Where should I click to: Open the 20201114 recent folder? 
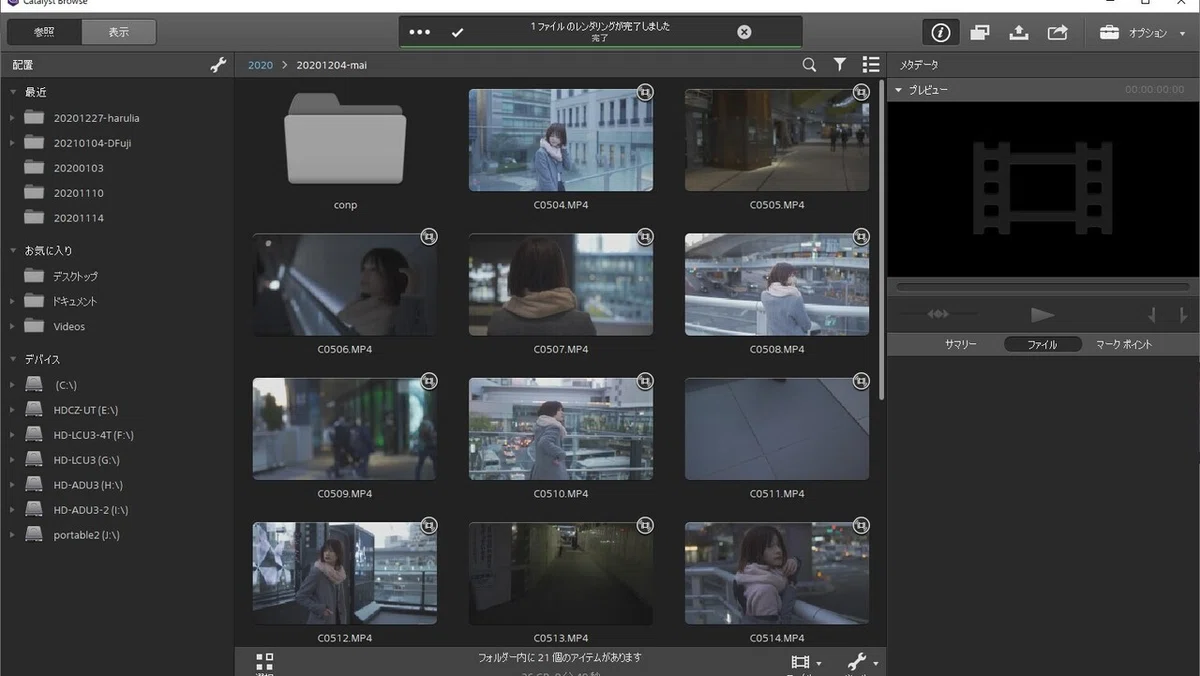(78, 218)
